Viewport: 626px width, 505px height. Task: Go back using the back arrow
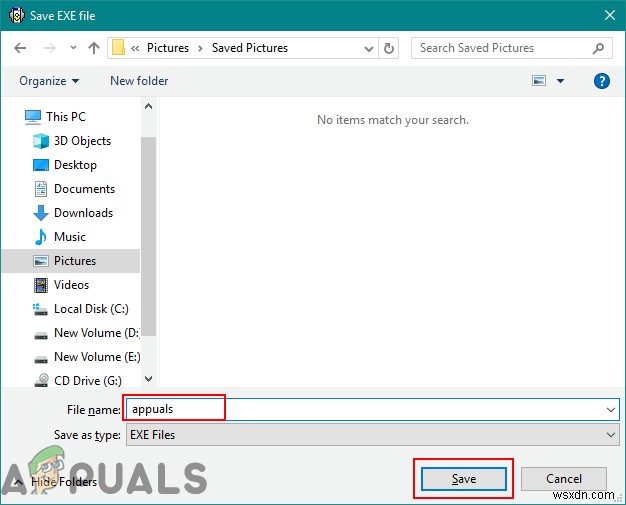[x=20, y=48]
